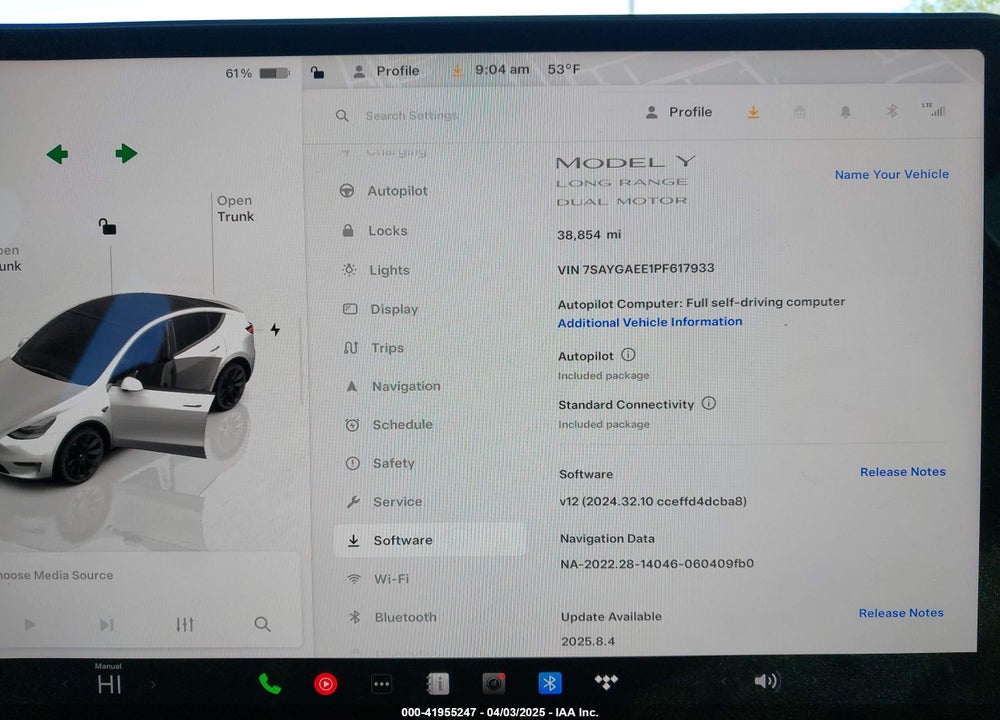Screen dimensions: 1000x720
Task: Decrease volume with the left chevron
Action: coord(724,681)
